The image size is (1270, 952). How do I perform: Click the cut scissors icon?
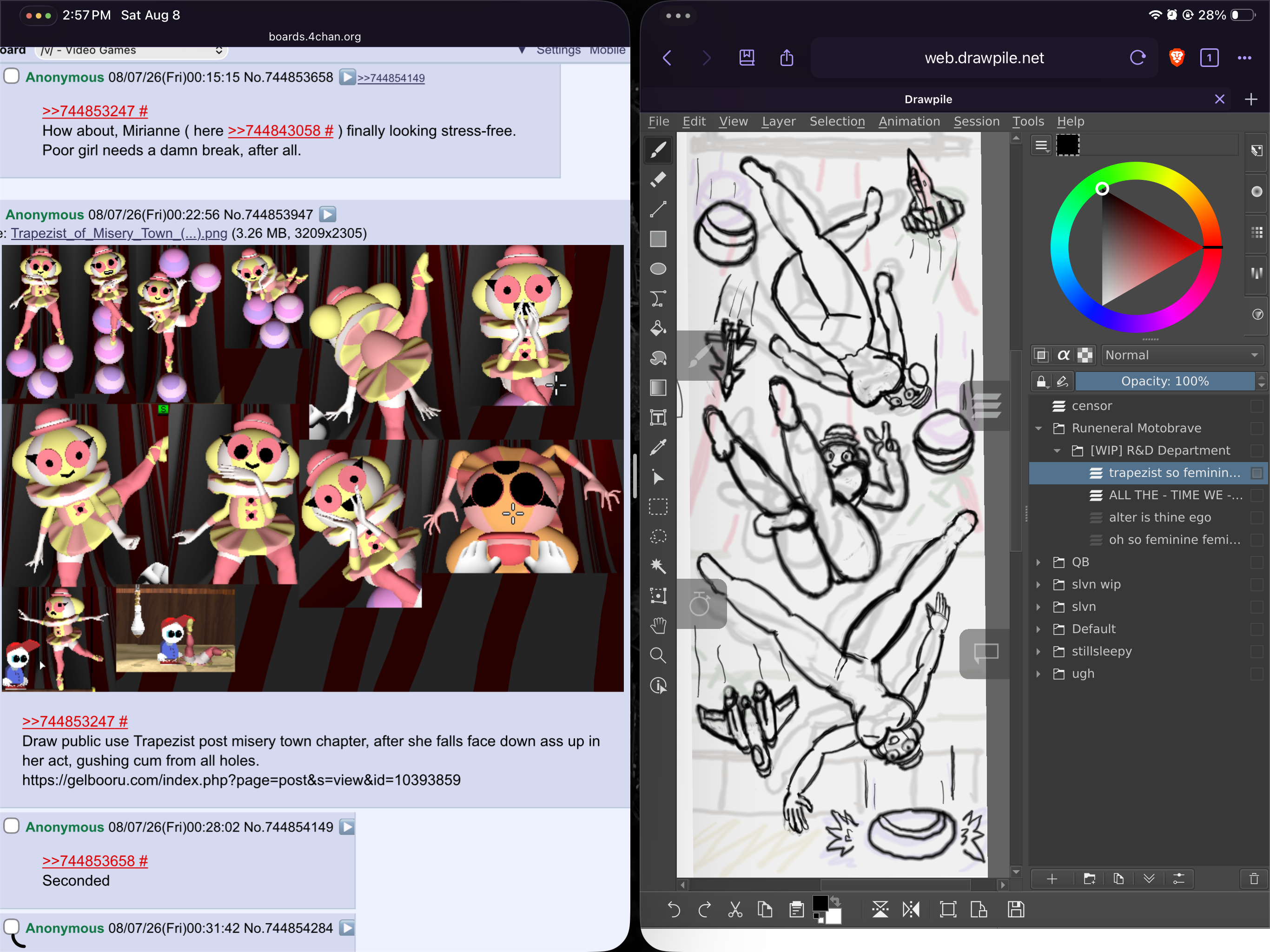tap(735, 910)
